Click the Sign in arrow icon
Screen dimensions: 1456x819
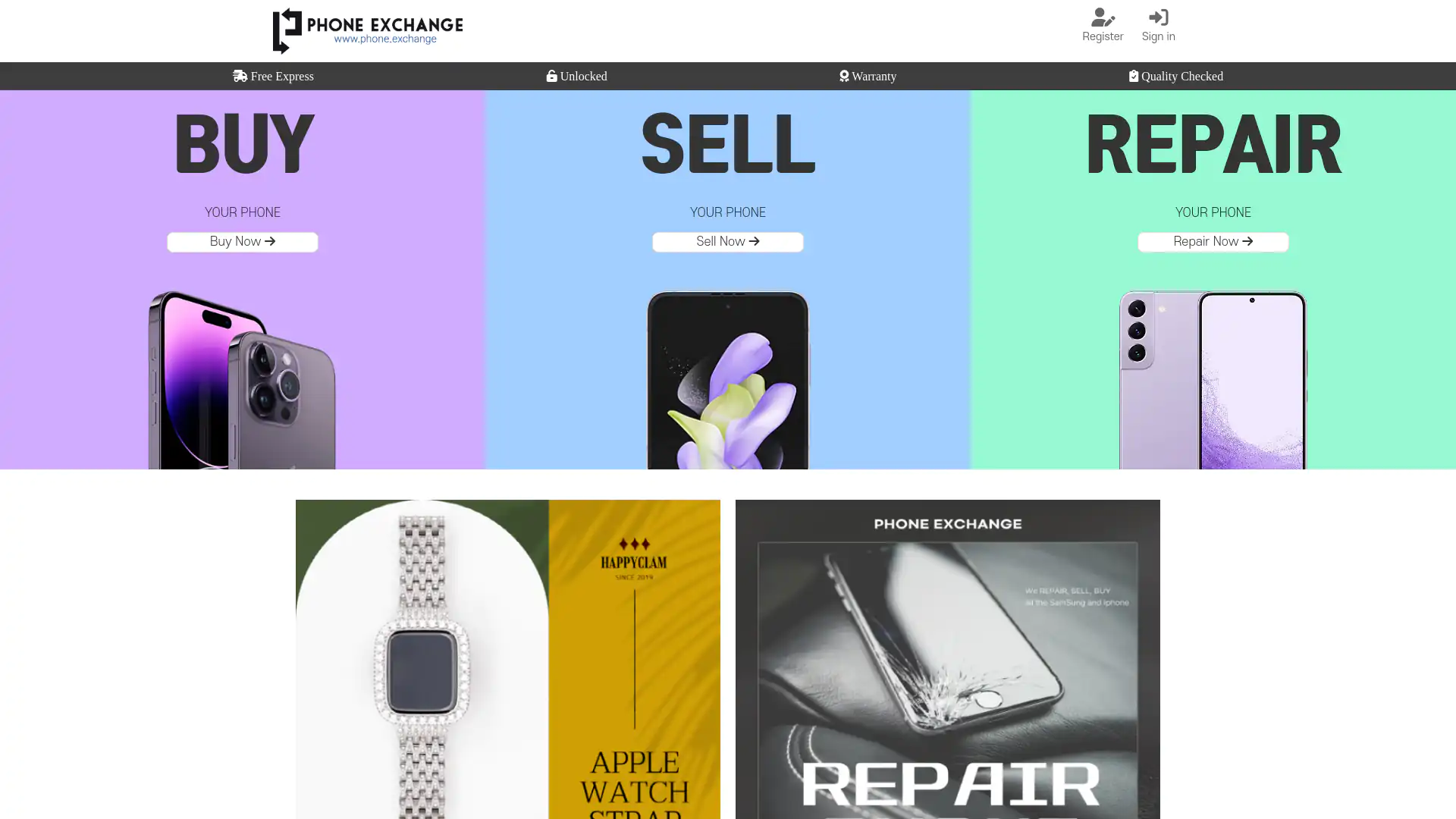coord(1158,17)
